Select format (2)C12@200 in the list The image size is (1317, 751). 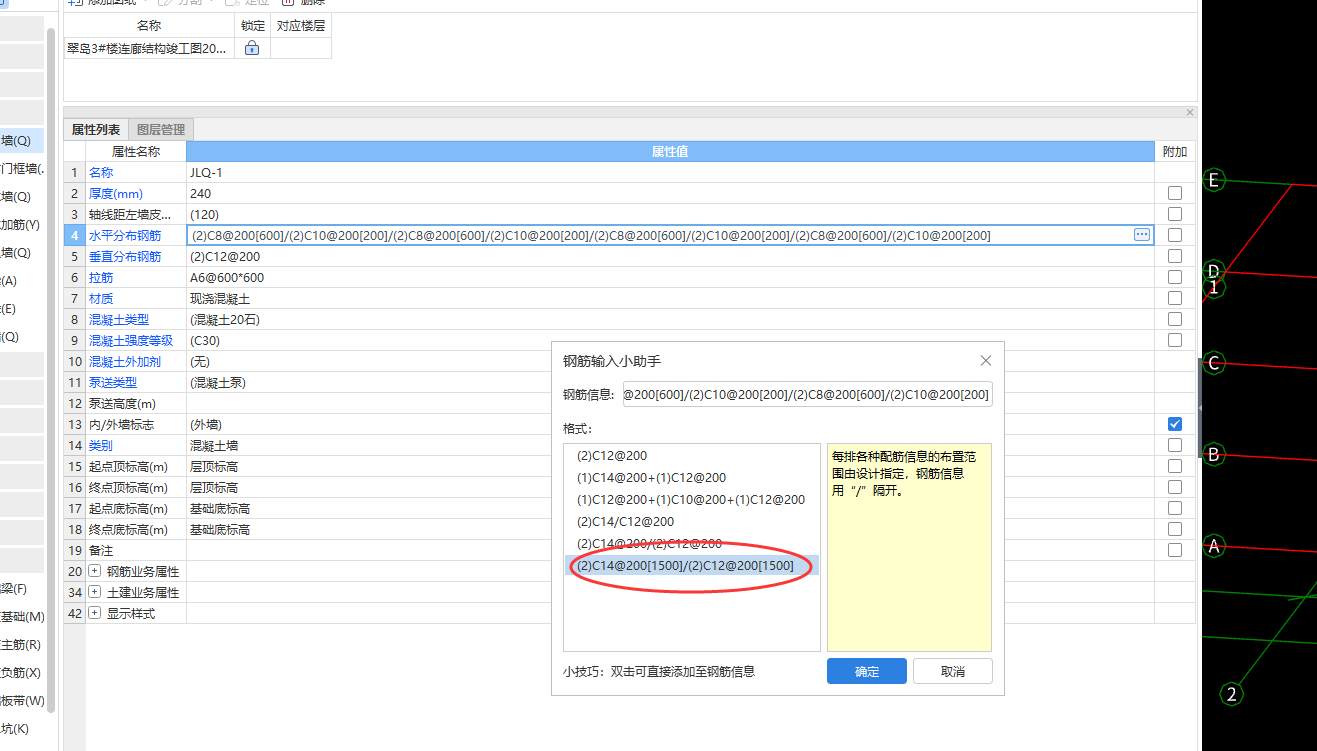(691, 456)
